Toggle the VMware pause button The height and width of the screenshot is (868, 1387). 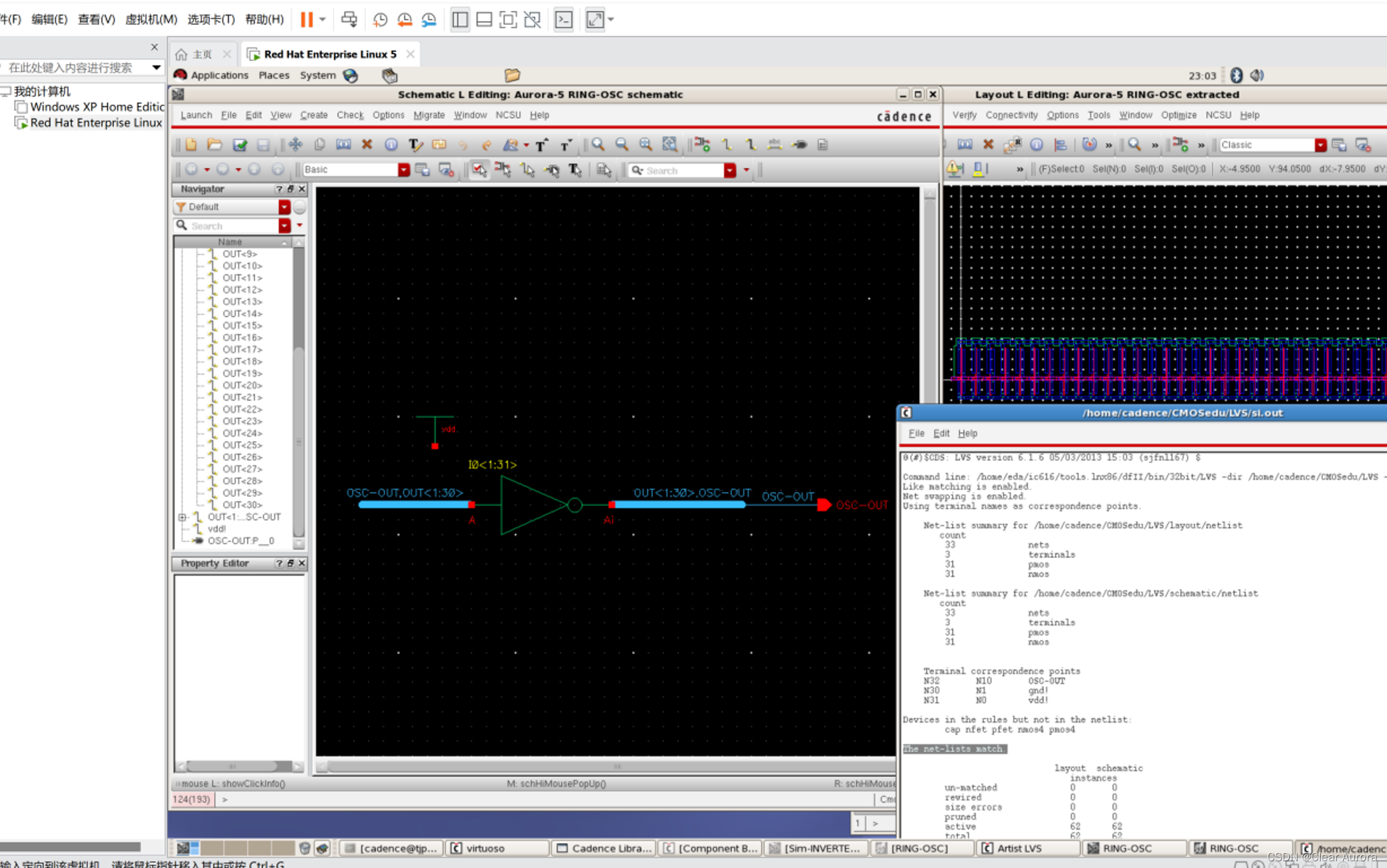(x=307, y=20)
